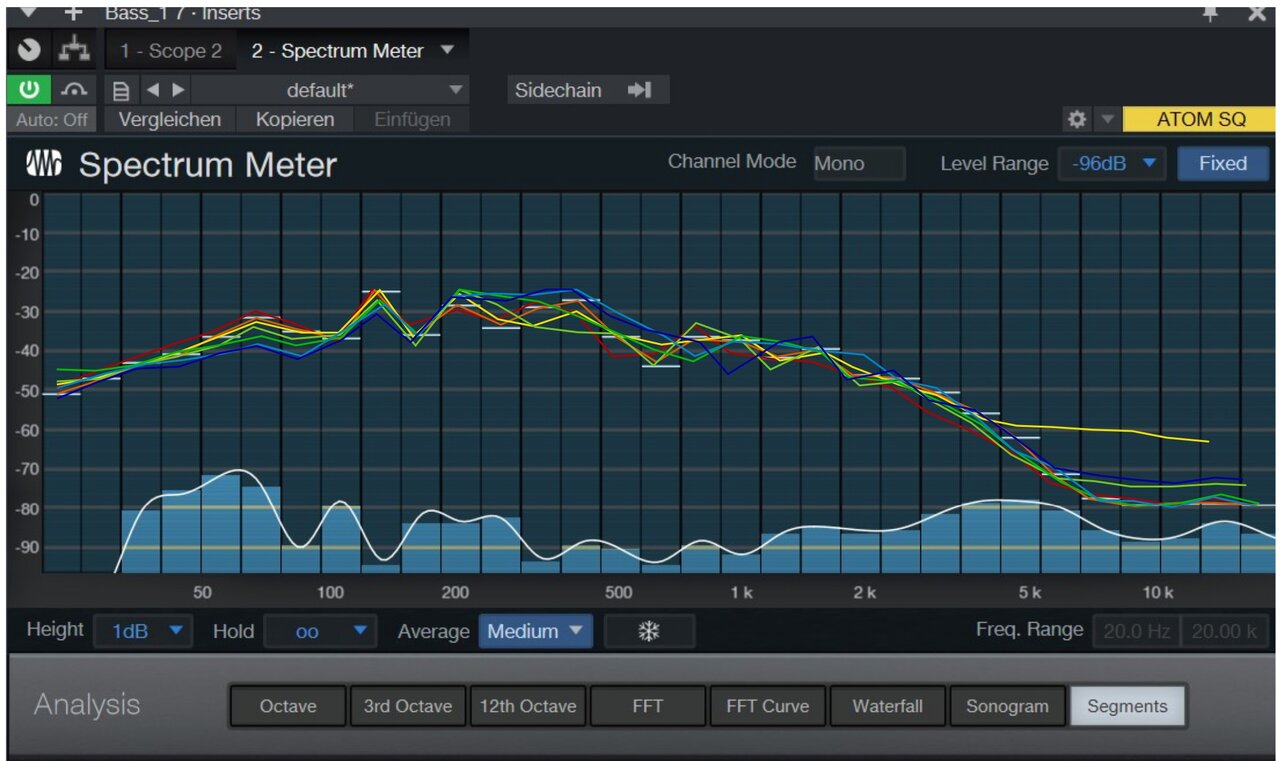Image resolution: width=1280 pixels, height=761 pixels.
Task: Pin the plugin window with pin icon
Action: click(x=1210, y=14)
